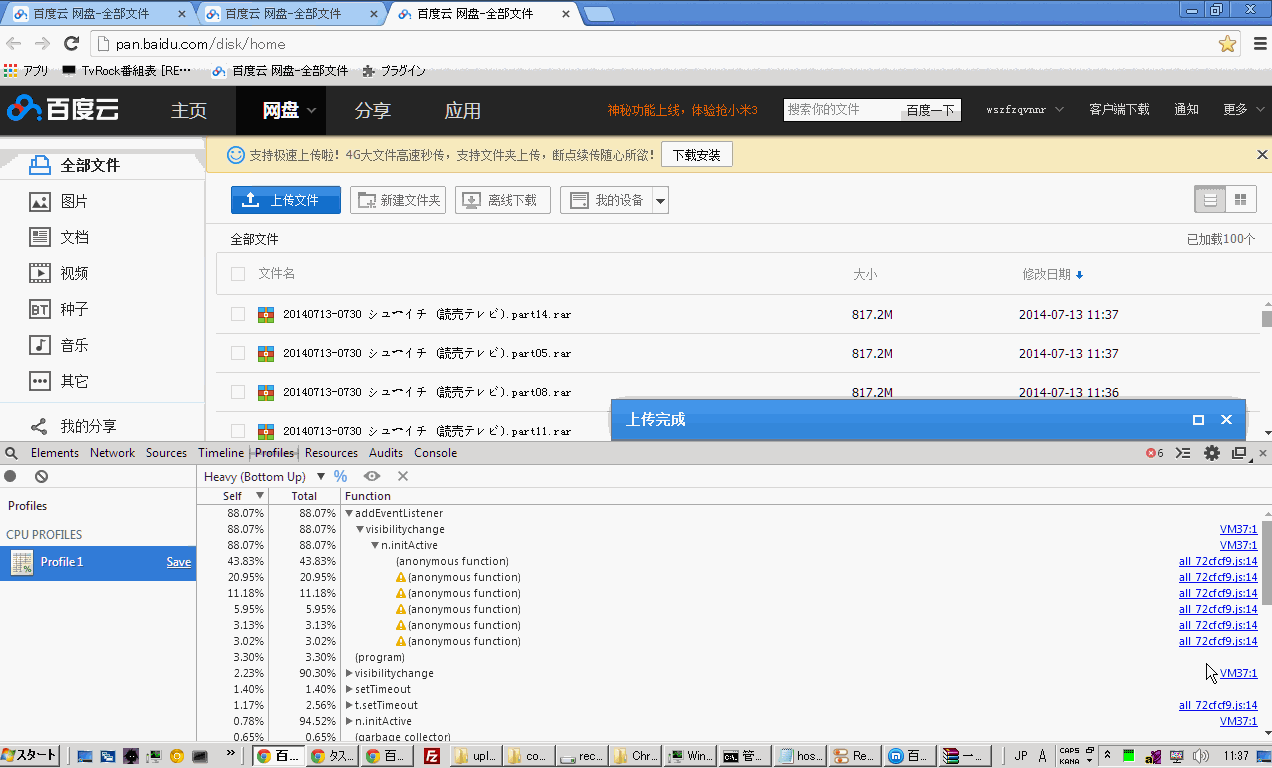This screenshot has height=768, width=1272.
Task: Open the 视频 (videos) category icon
Action: [x=40, y=273]
